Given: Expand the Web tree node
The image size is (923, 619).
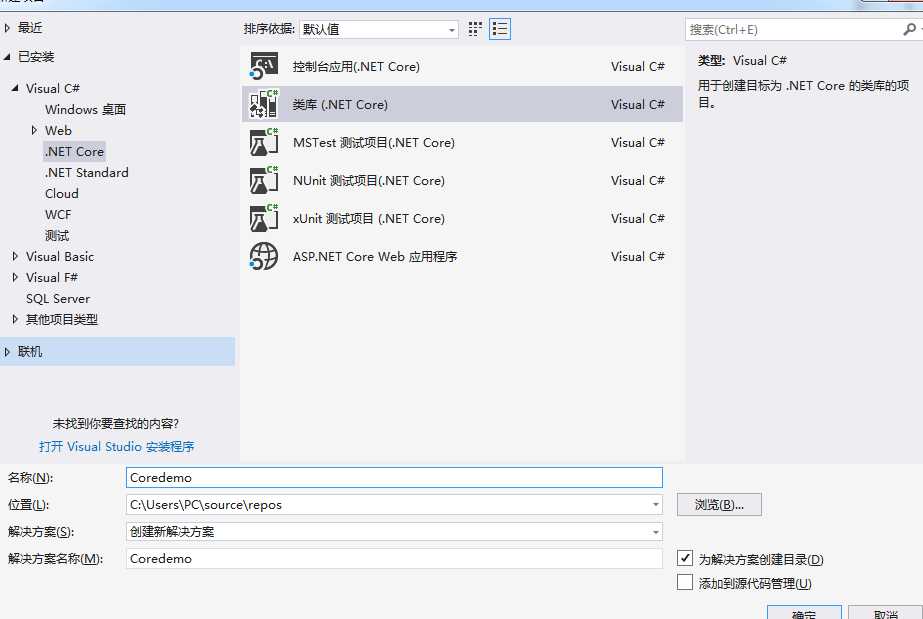Looking at the screenshot, I should 34,130.
